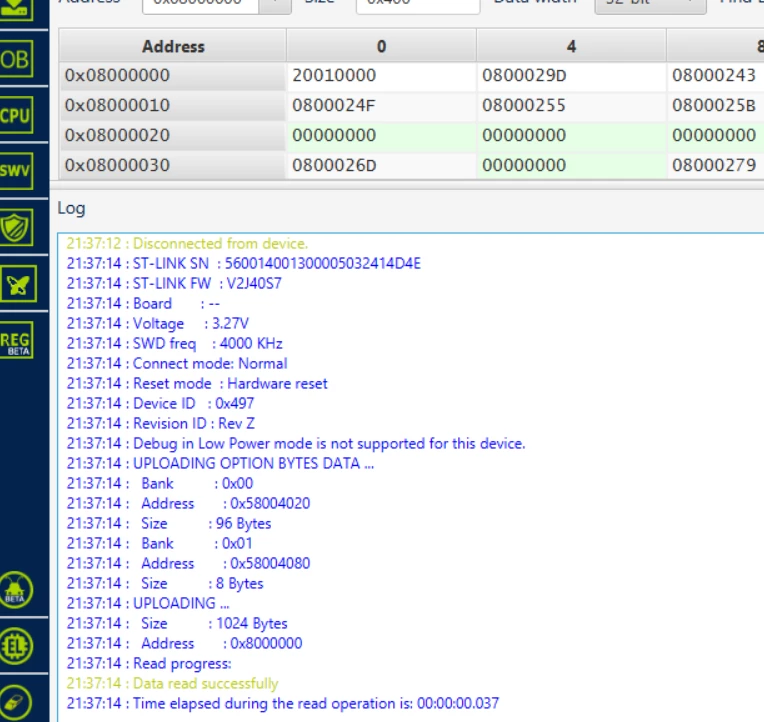Viewport: 764px width, 722px height.
Task: Click 'Address : 0x58004020' log line
Action: click(x=188, y=503)
